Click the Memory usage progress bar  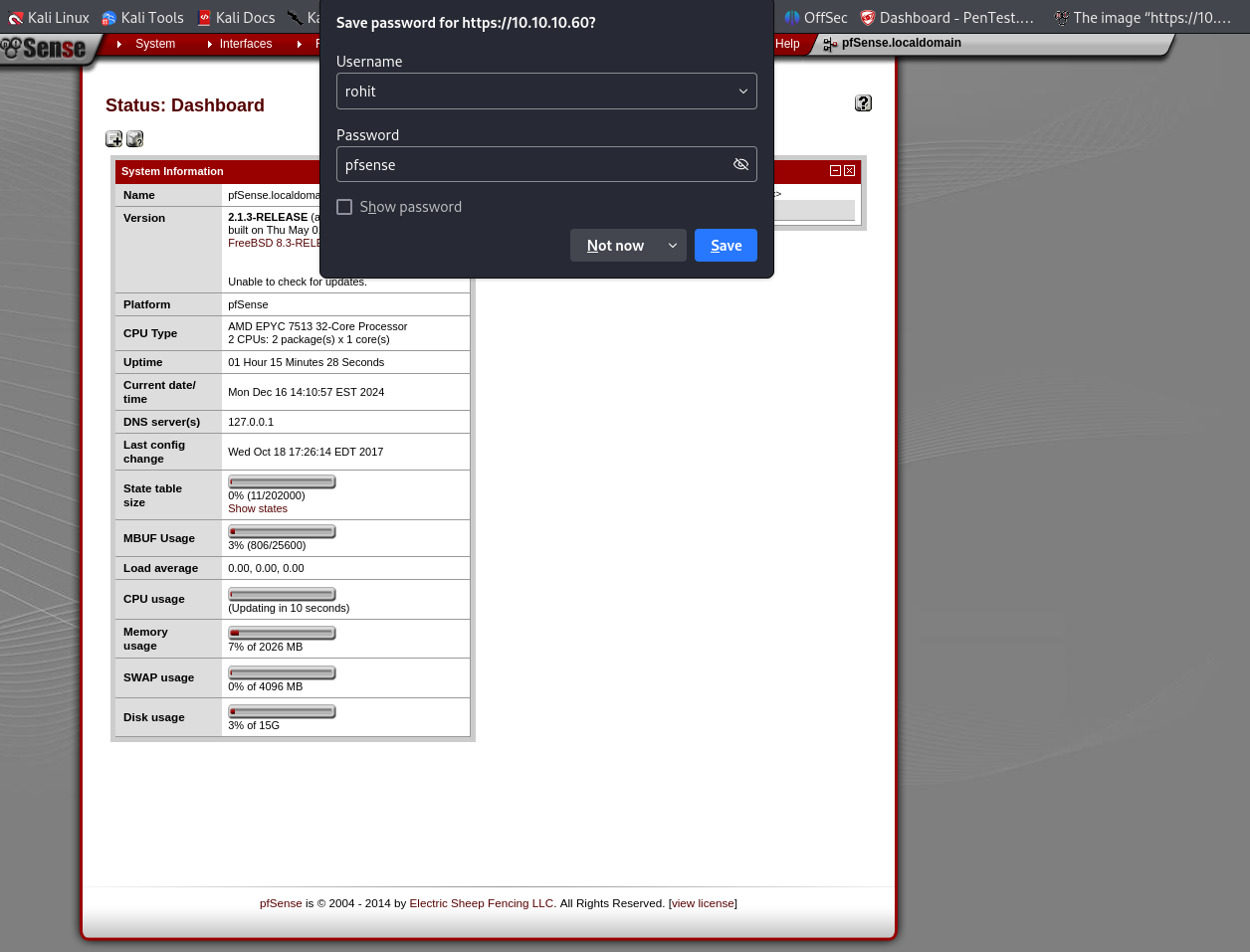click(282, 634)
